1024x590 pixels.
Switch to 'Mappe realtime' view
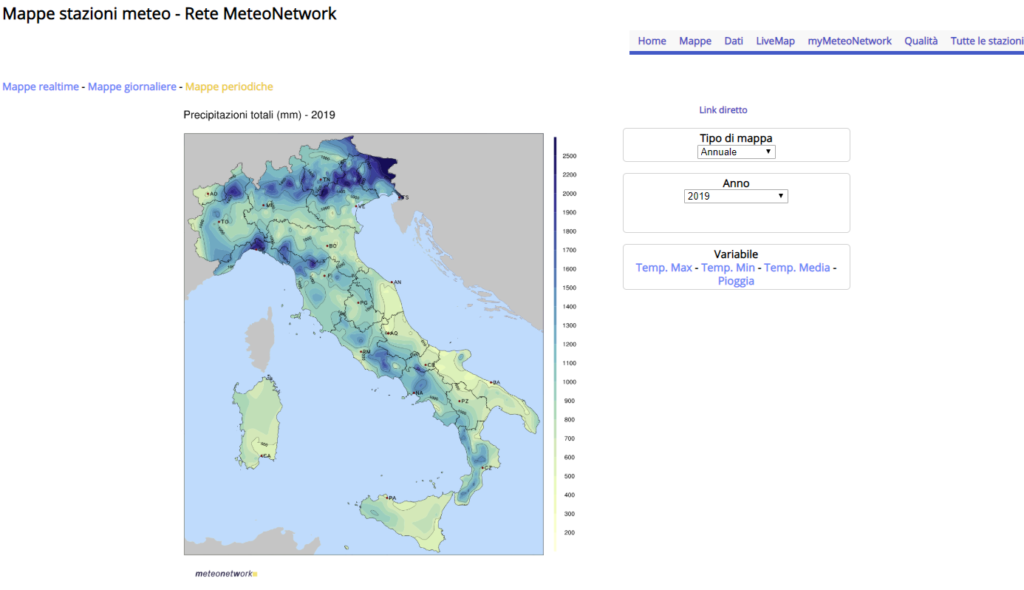(x=39, y=87)
